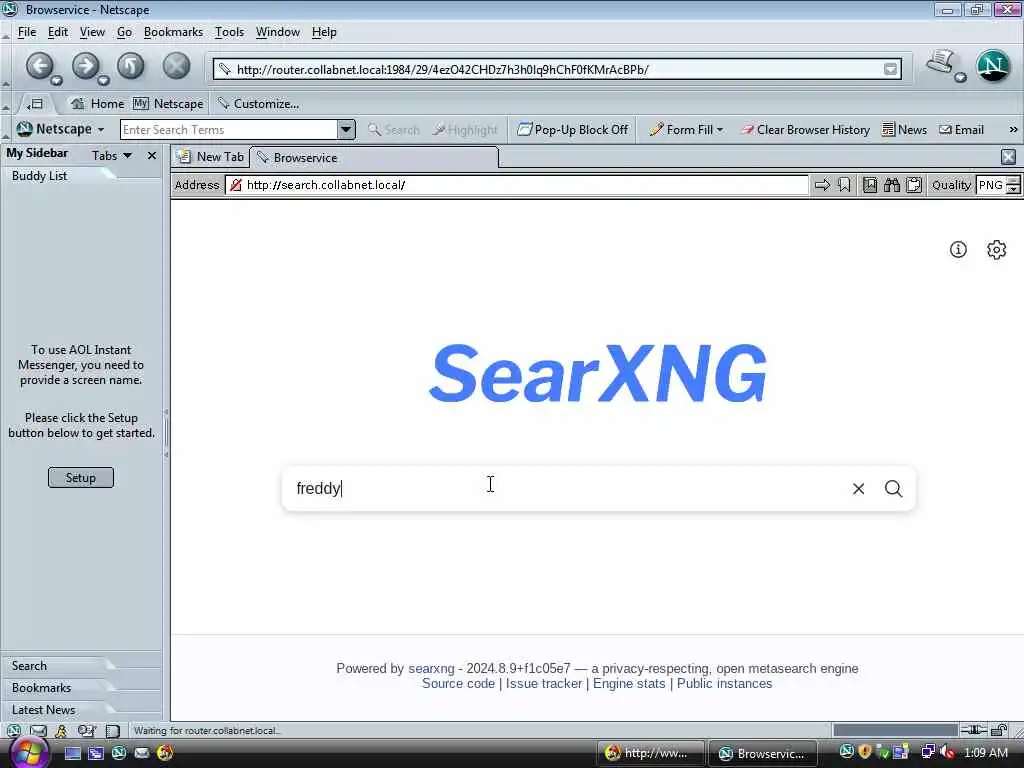
Task: Click the security lock icon in status bar
Action: 999,730
